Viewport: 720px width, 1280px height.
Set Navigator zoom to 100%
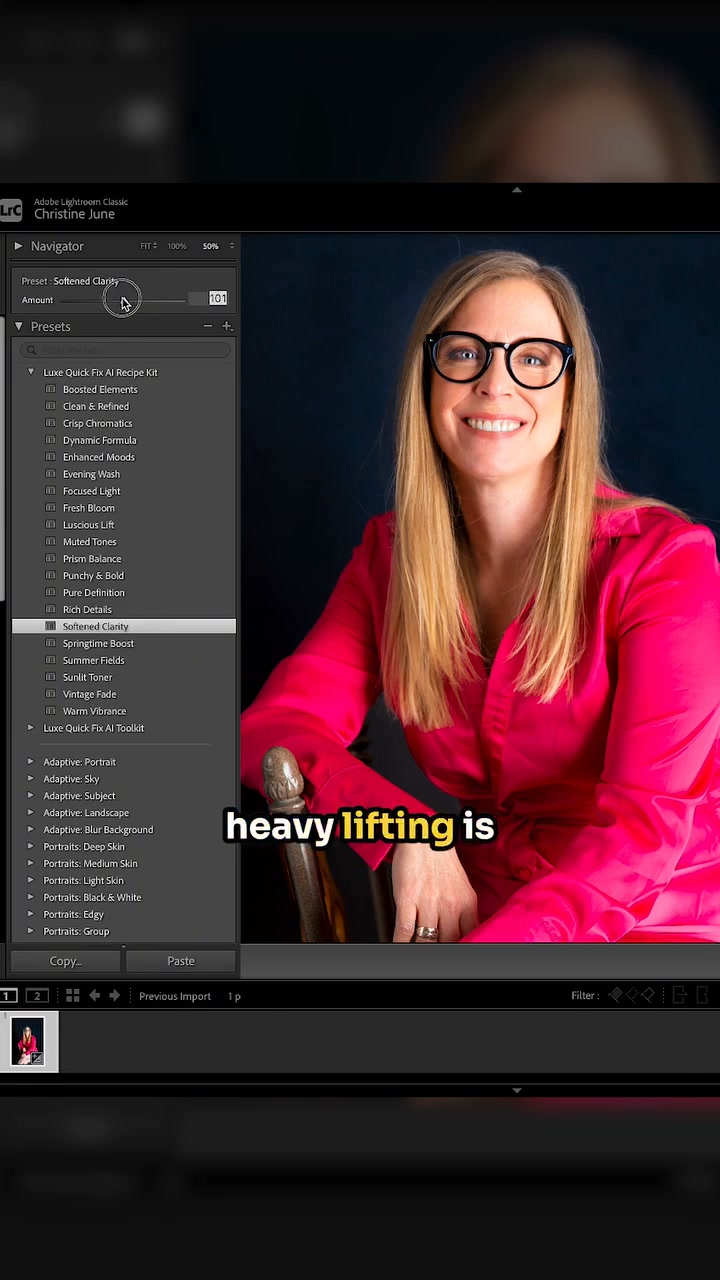point(177,246)
